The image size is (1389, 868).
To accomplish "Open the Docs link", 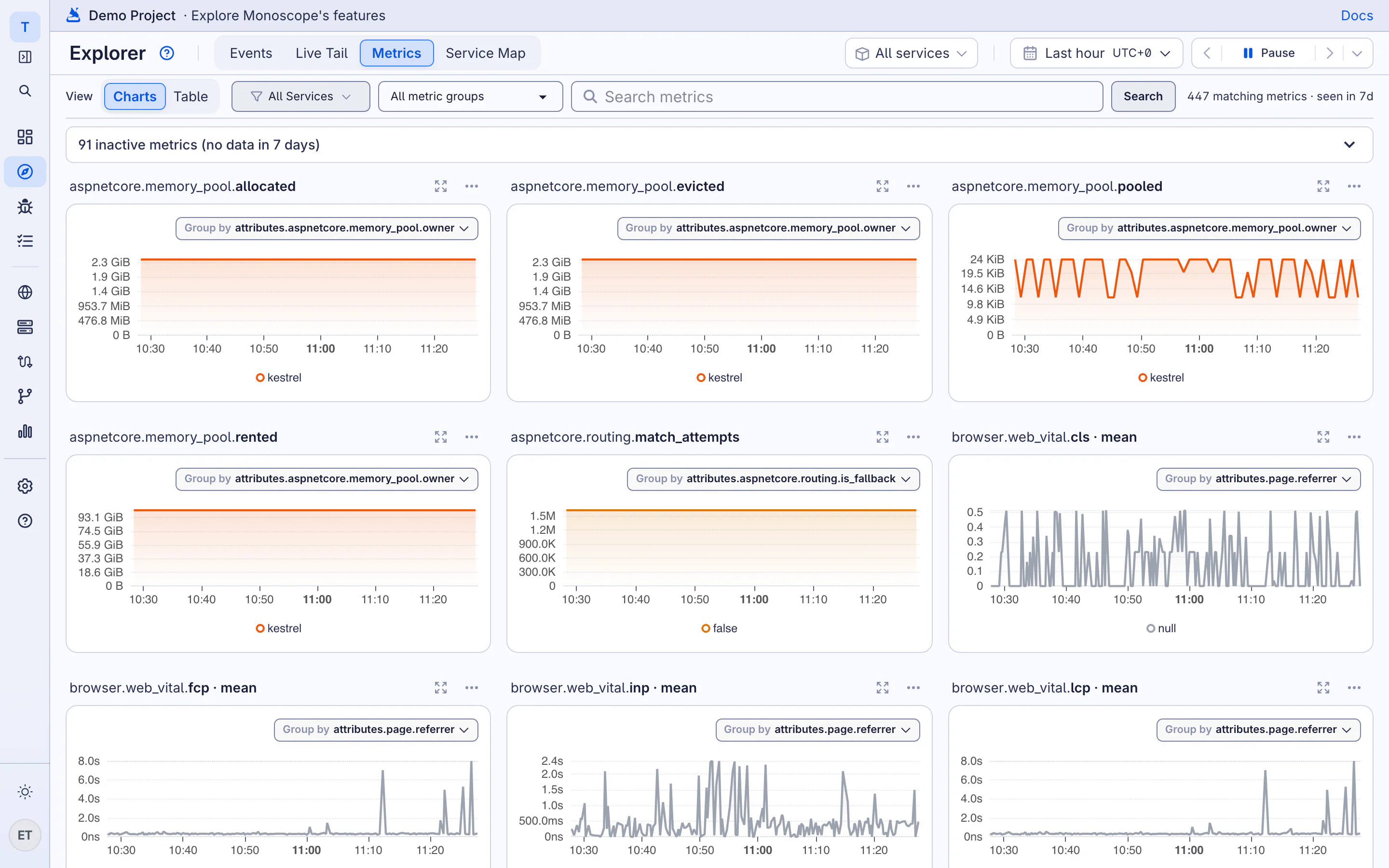I will click(x=1357, y=15).
